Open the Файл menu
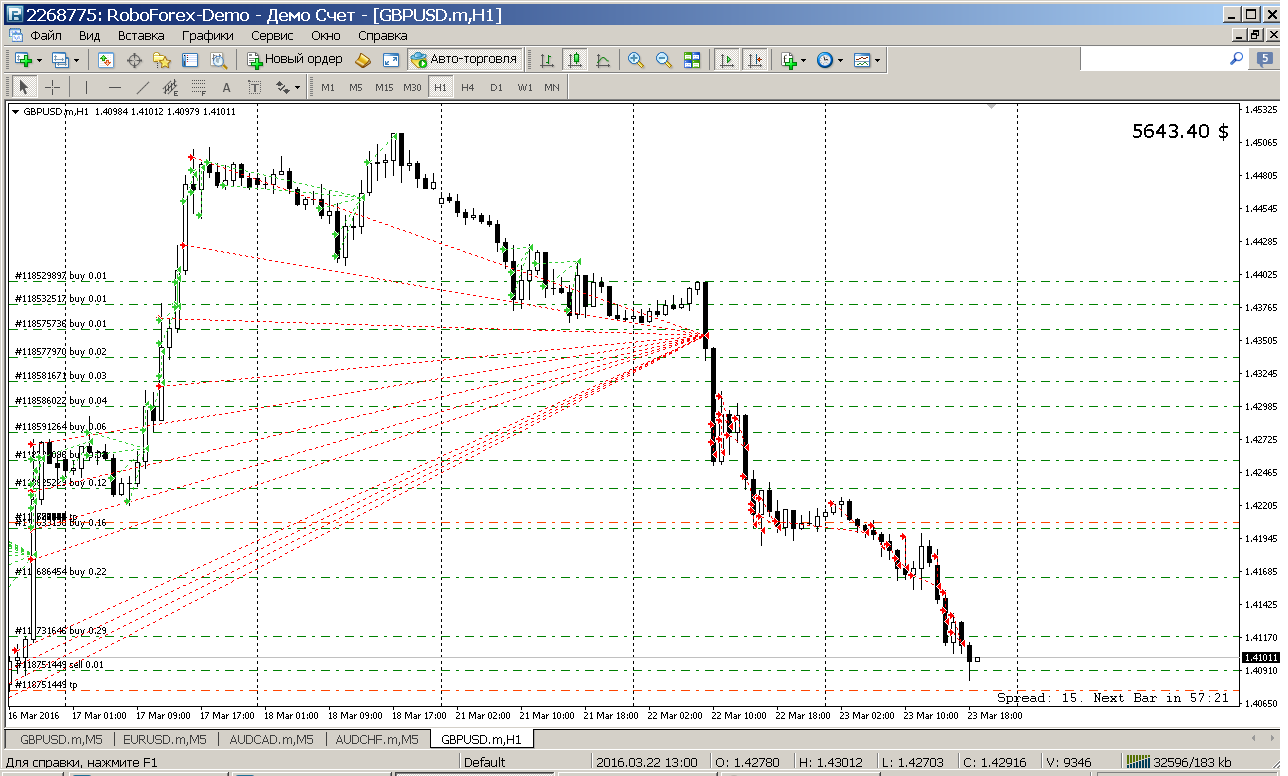 click(x=46, y=35)
